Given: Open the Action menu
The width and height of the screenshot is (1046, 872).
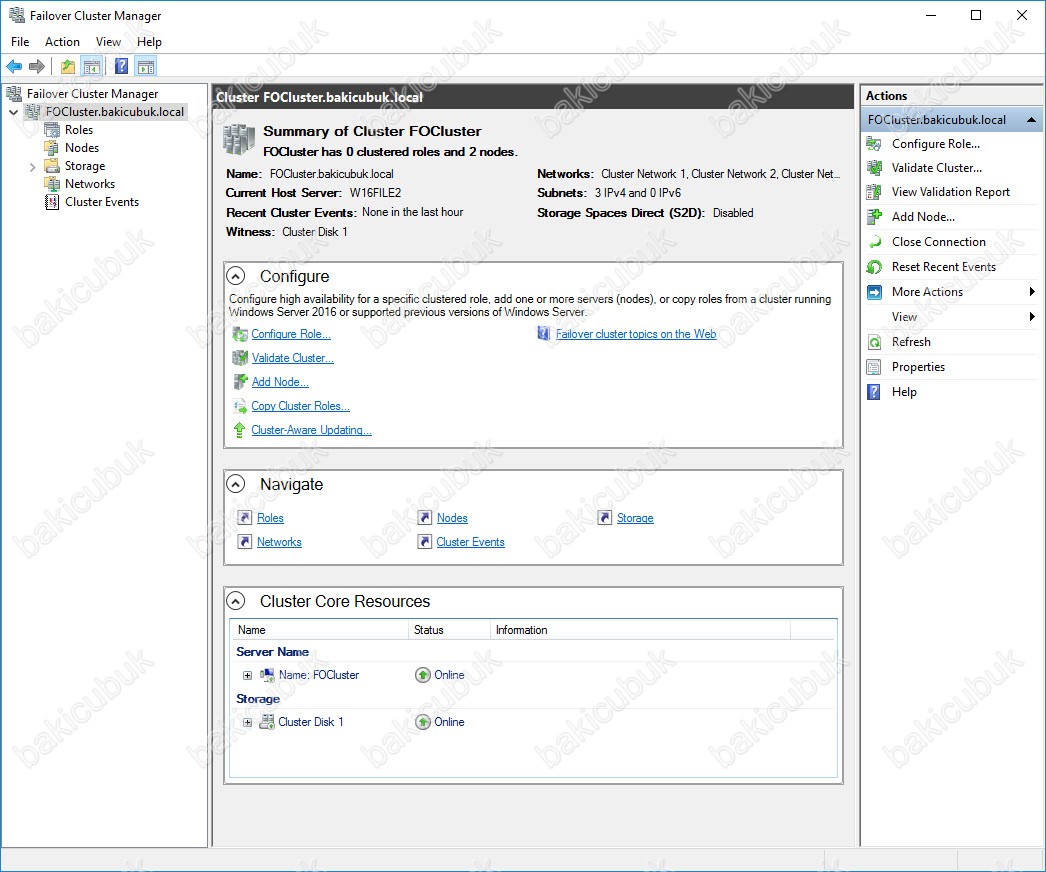Looking at the screenshot, I should coord(62,41).
